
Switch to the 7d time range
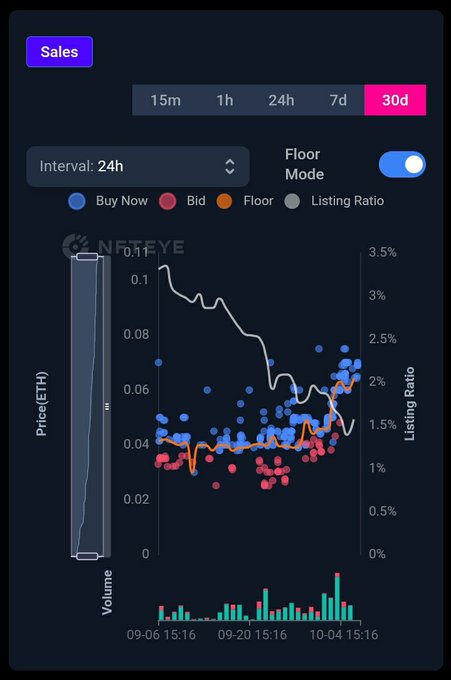coord(338,100)
